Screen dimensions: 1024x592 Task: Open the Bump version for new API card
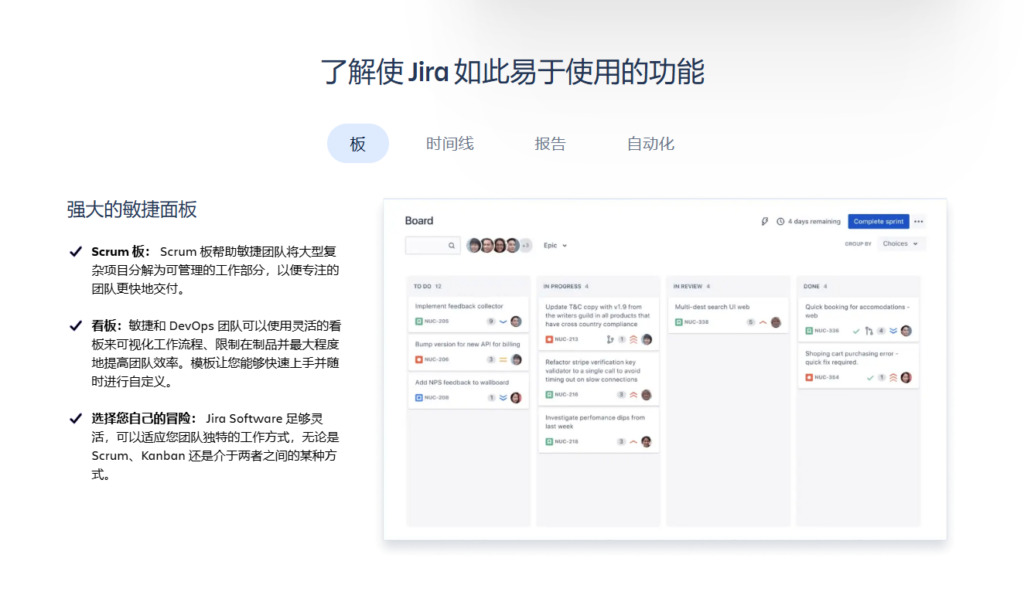click(468, 352)
